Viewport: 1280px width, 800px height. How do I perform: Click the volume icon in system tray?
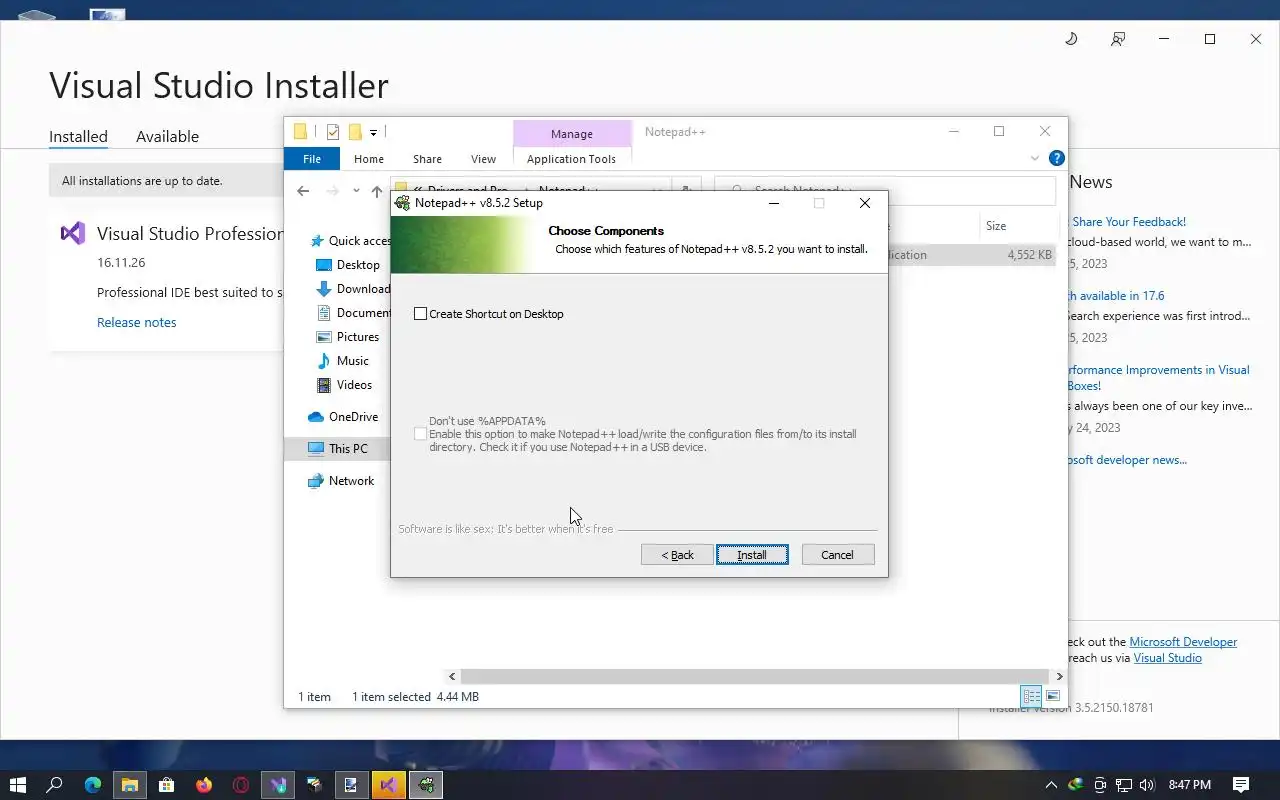tap(1147, 785)
